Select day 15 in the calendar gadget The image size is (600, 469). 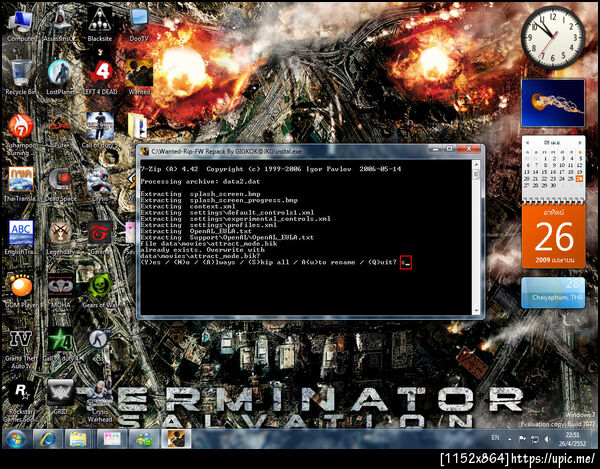(544, 172)
